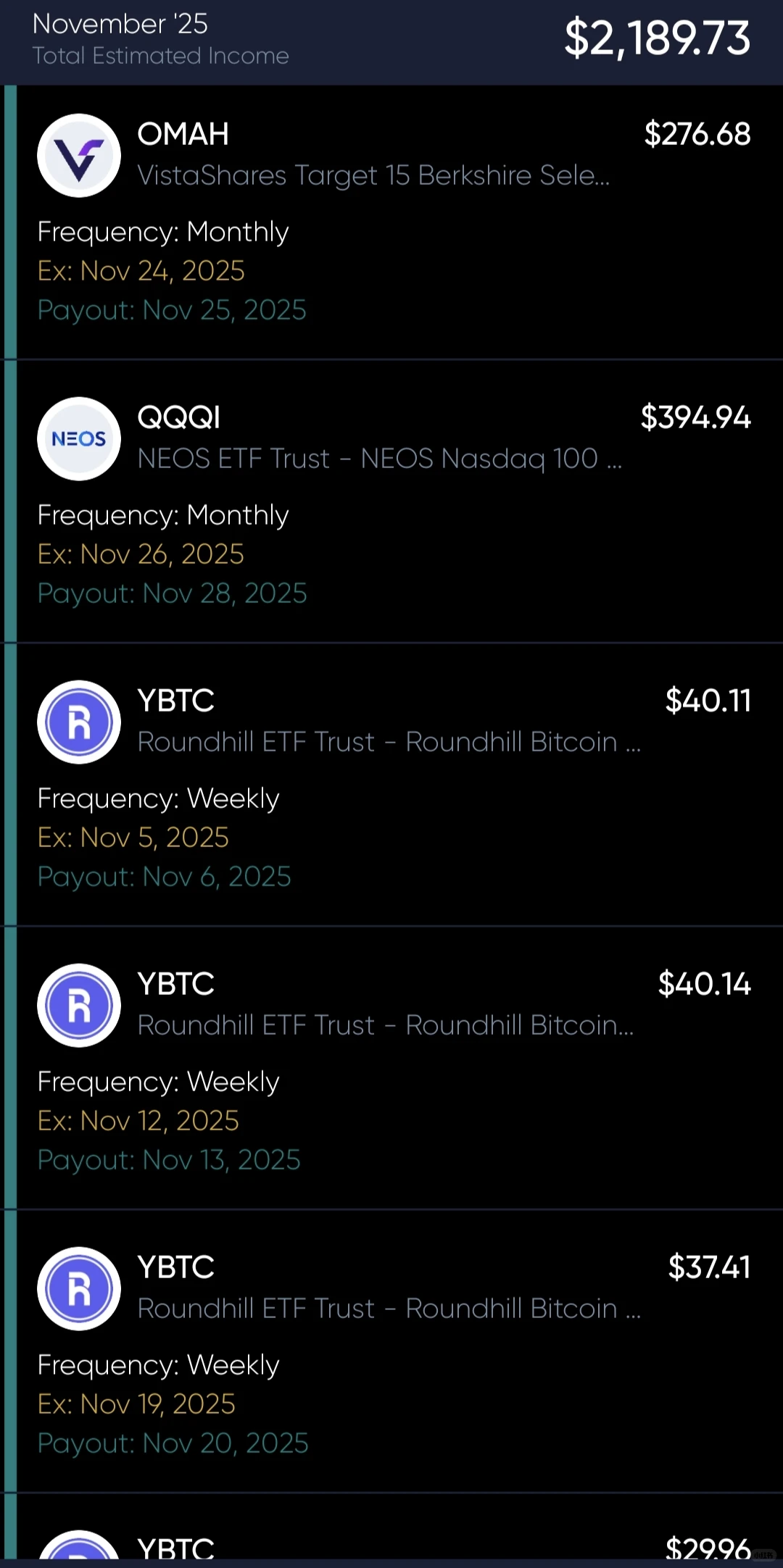Tap the QQQI NEOS logo icon

pos(79,438)
